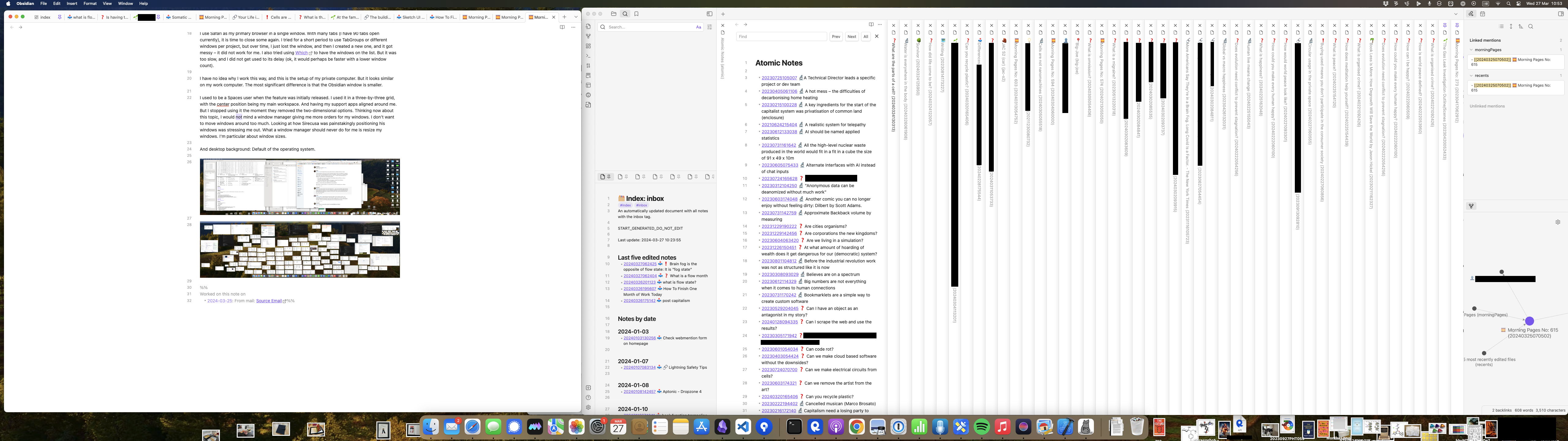Open the bookmarks sidebar tab
The width and height of the screenshot is (1568, 441).
[637, 14]
